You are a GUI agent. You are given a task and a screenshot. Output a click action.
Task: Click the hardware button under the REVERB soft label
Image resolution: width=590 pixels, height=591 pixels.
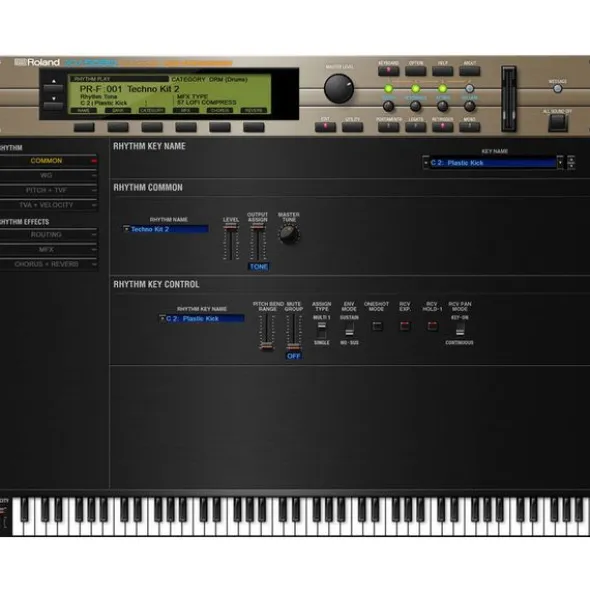click(254, 127)
